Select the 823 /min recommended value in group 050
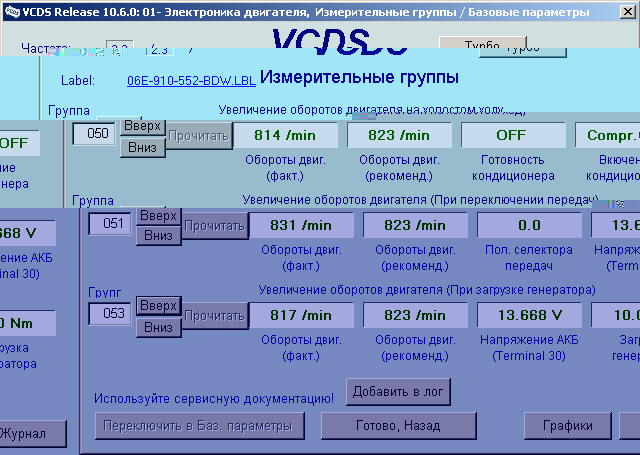640x455 pixels. [x=399, y=135]
